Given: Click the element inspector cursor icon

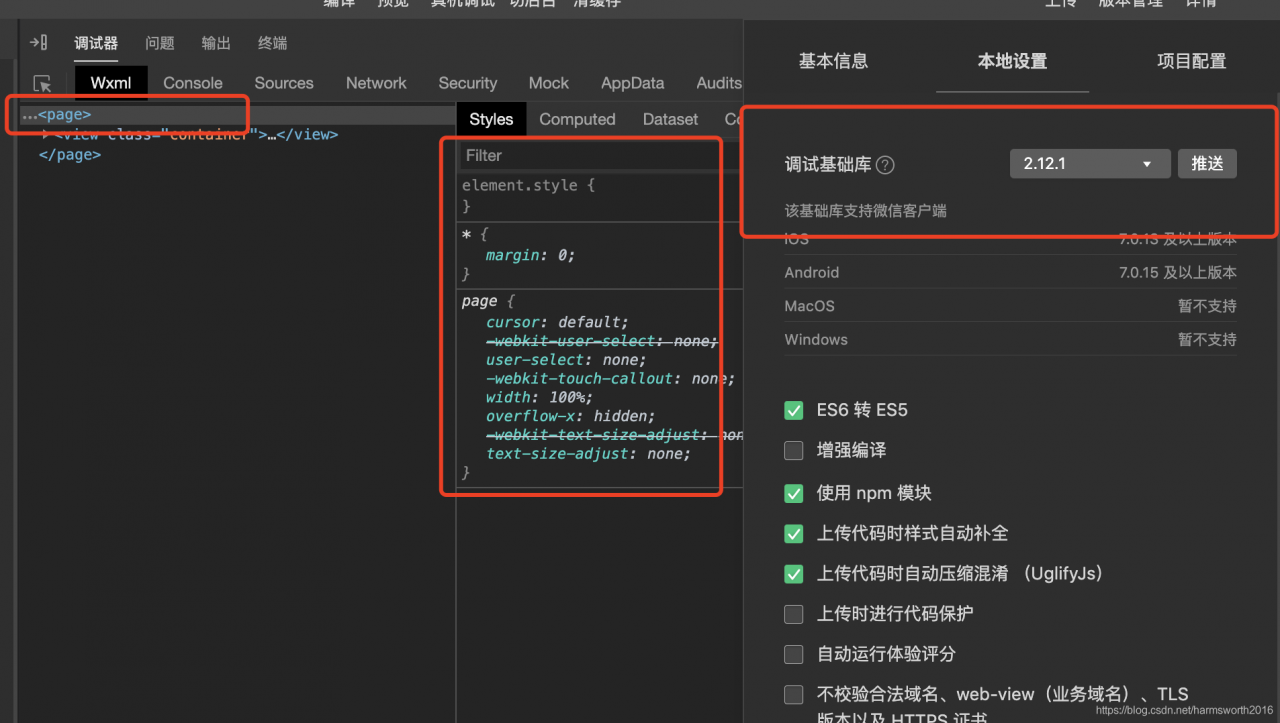Looking at the screenshot, I should click(42, 84).
